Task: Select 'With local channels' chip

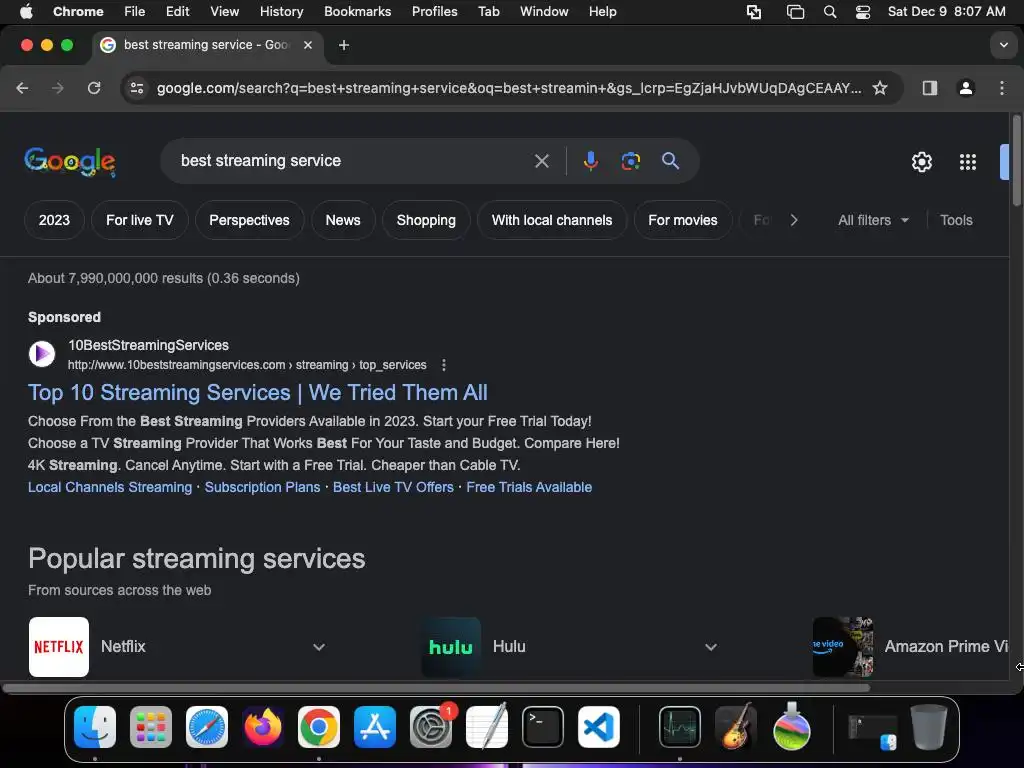Action: click(552, 220)
